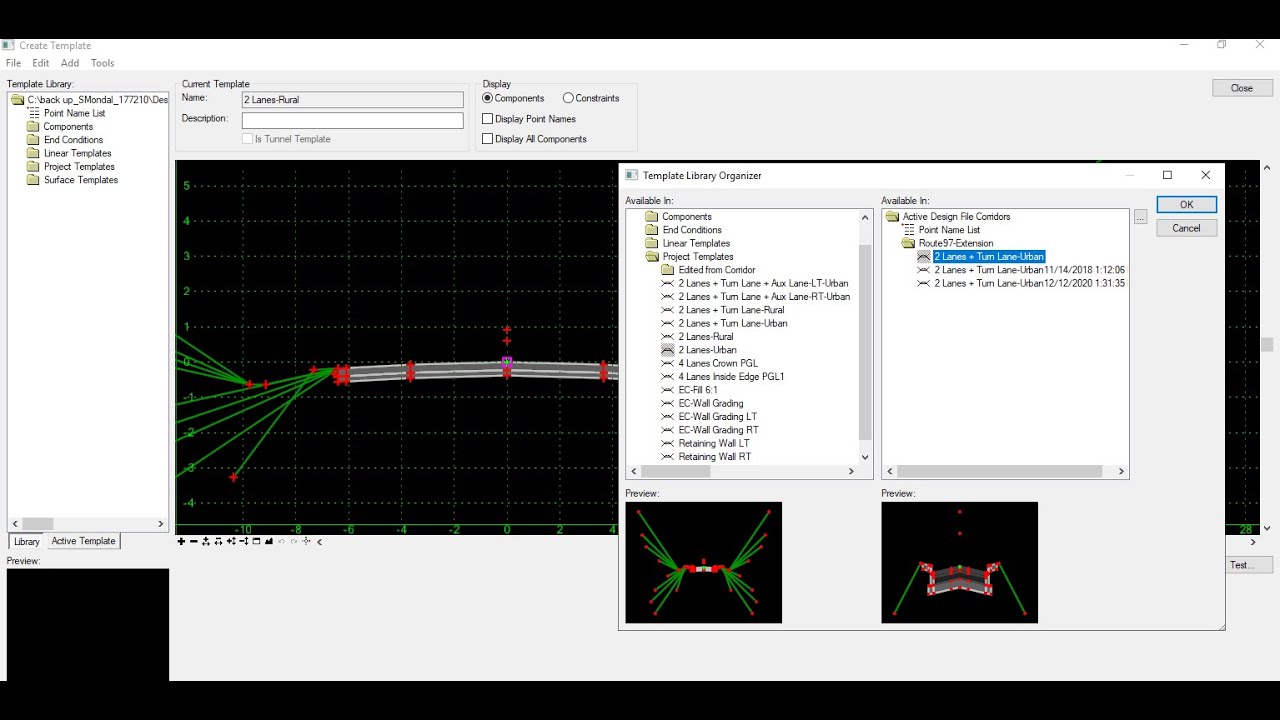Expand the End Conditions folder in Template Library
The image size is (1280, 720).
33,140
